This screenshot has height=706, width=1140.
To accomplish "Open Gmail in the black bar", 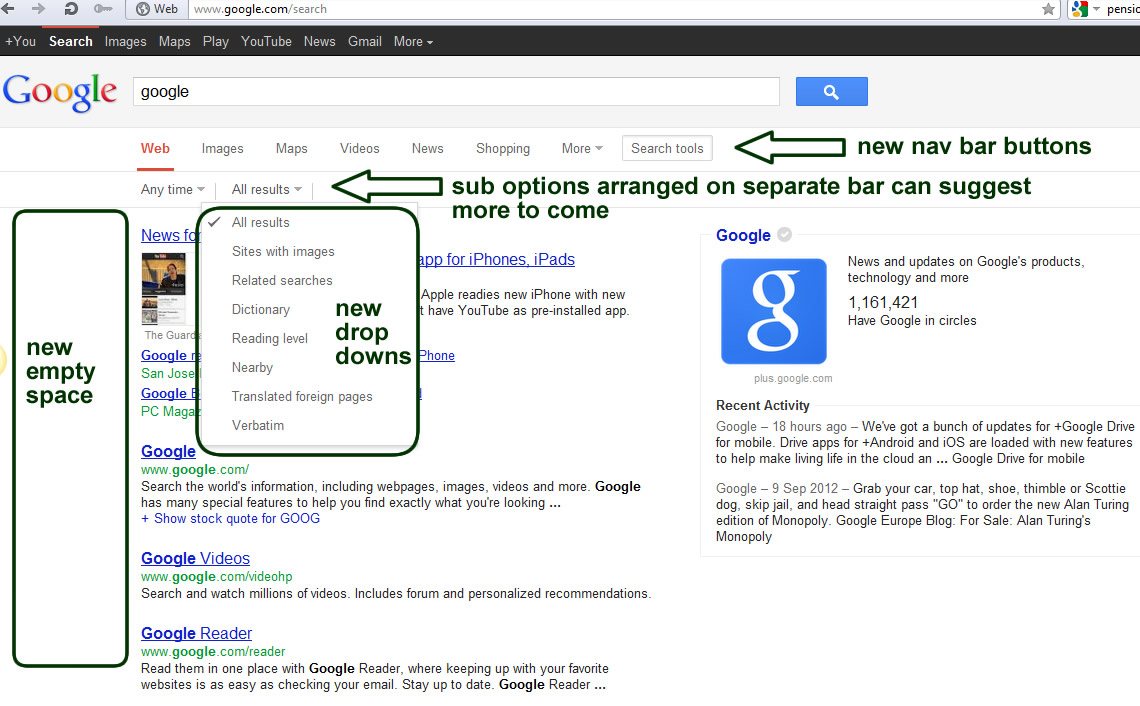I will (364, 41).
